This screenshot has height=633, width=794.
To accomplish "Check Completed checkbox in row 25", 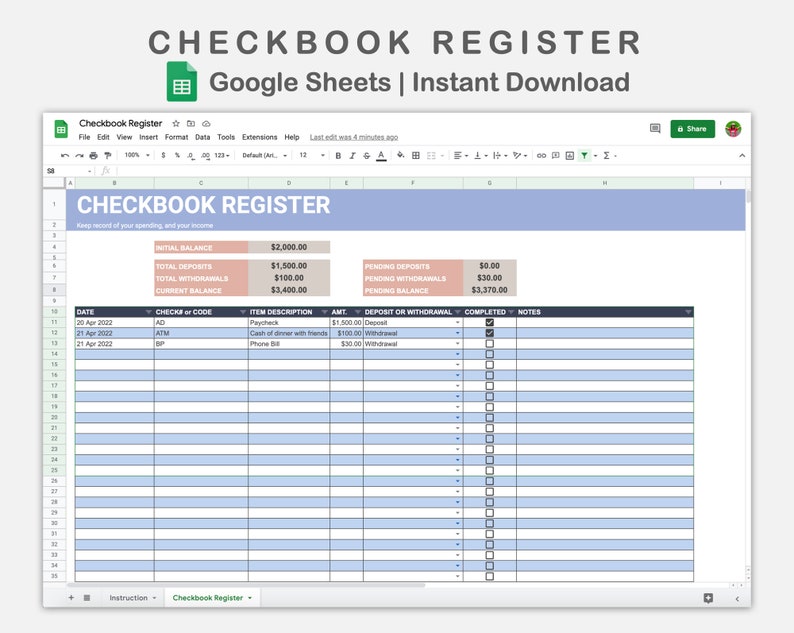I will 490,470.
